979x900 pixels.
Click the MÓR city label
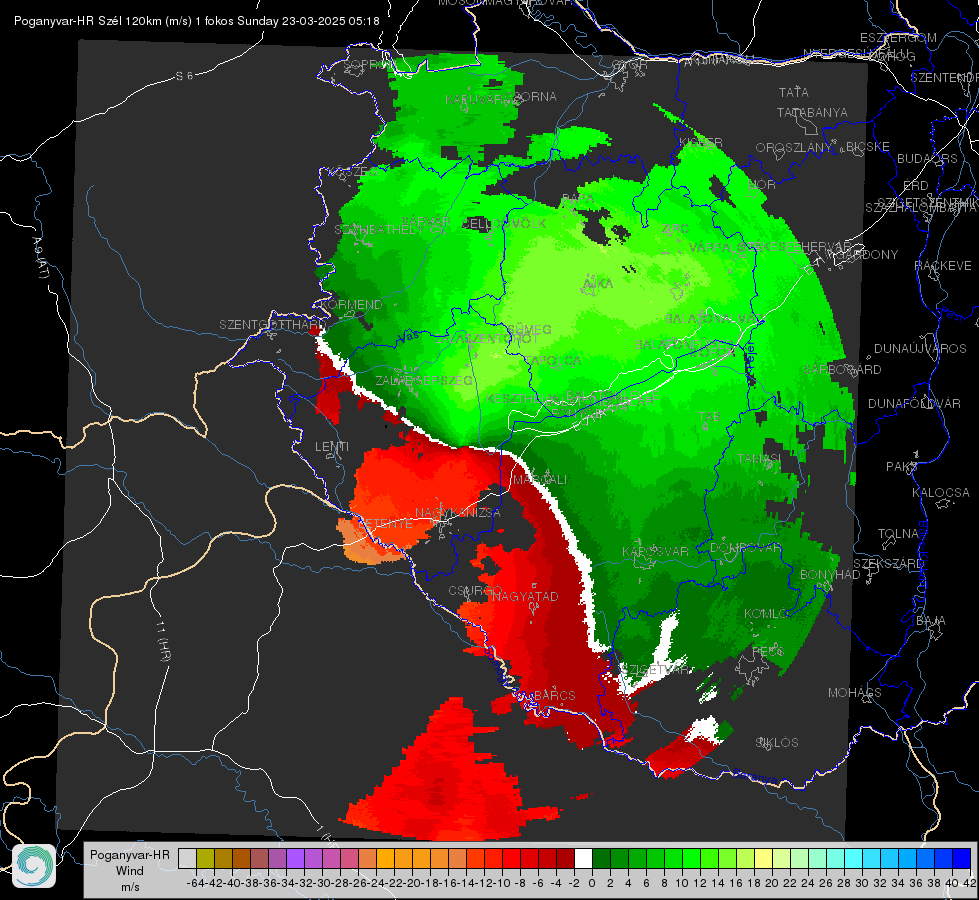(x=762, y=184)
